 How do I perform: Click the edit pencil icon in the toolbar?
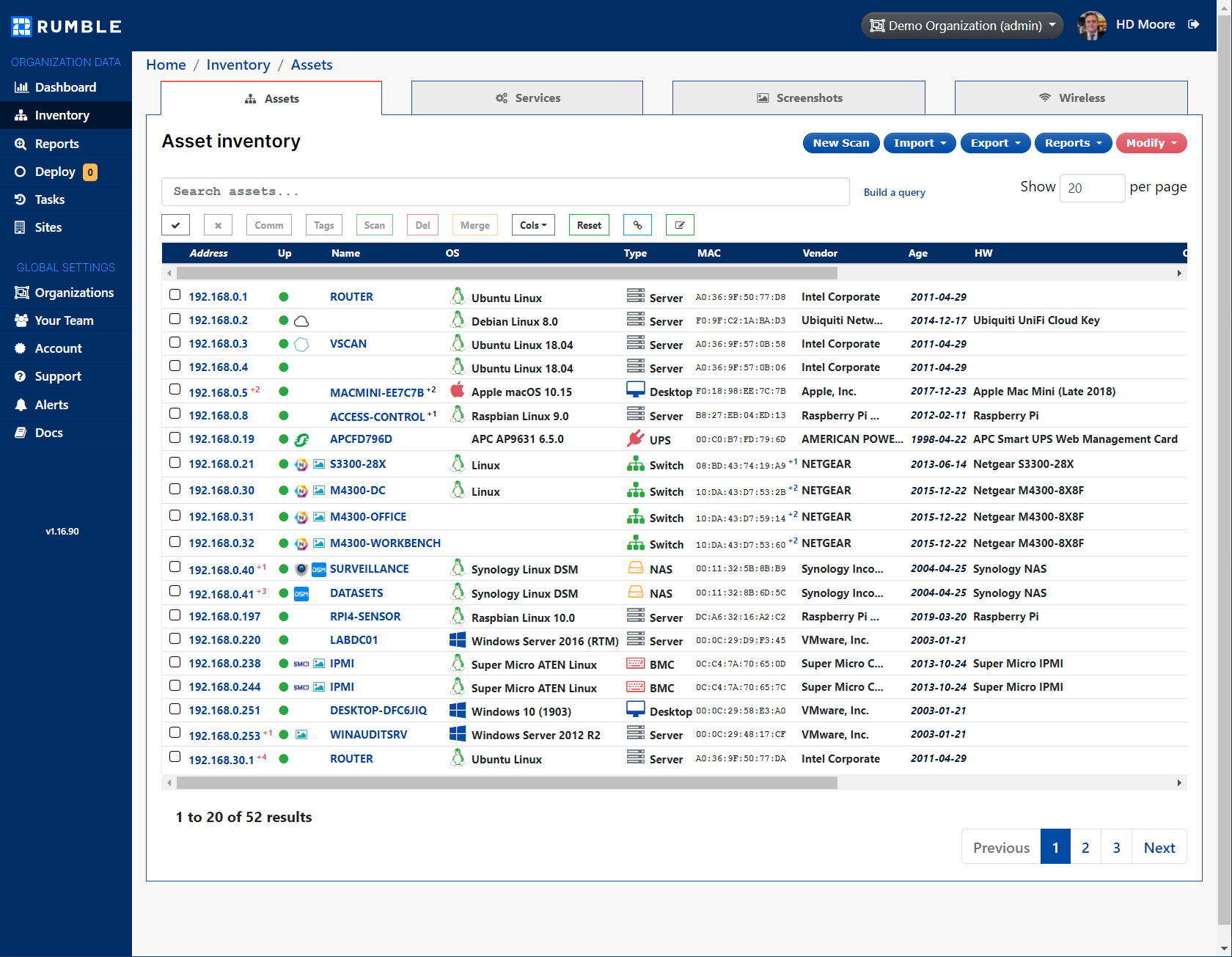680,224
